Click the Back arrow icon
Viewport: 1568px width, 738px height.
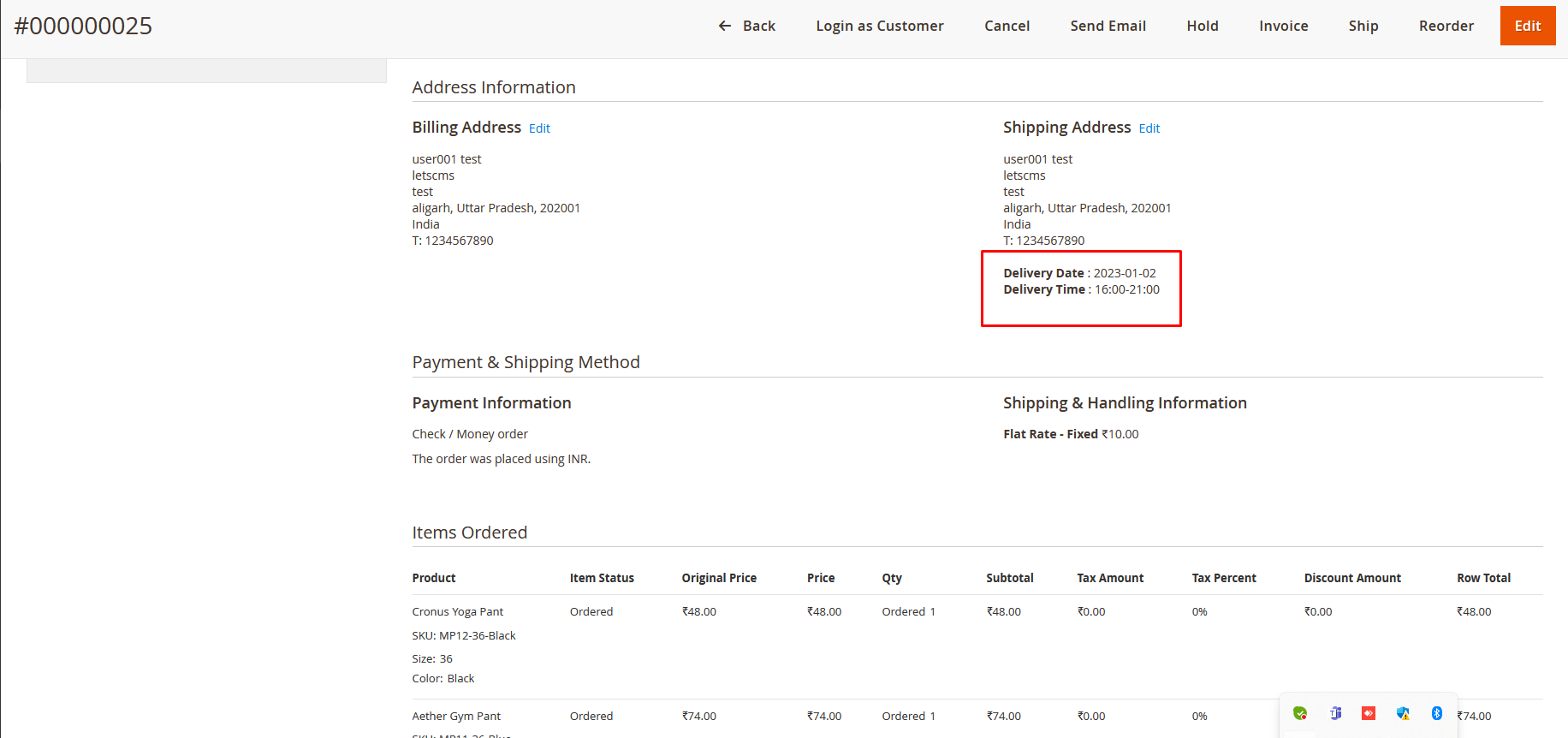(x=724, y=26)
